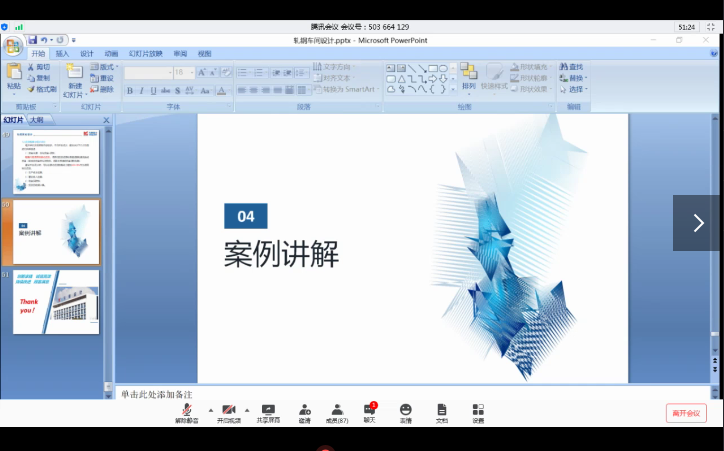This screenshot has width=724, height=451.
Task: Expand the camera options arrow
Action: (x=247, y=410)
